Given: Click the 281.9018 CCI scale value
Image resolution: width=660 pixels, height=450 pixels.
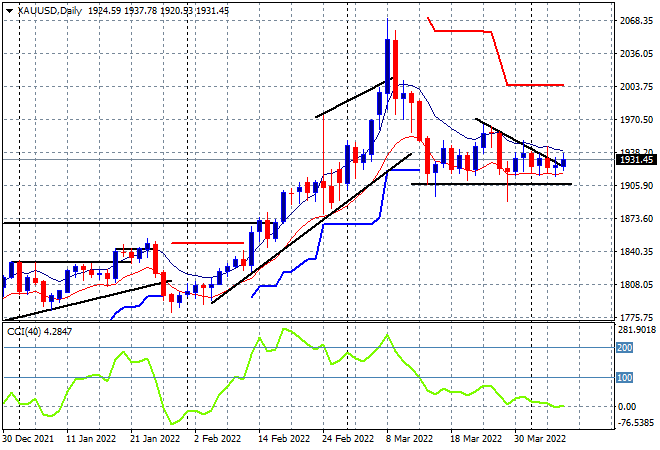Looking at the screenshot, I should tap(636, 330).
